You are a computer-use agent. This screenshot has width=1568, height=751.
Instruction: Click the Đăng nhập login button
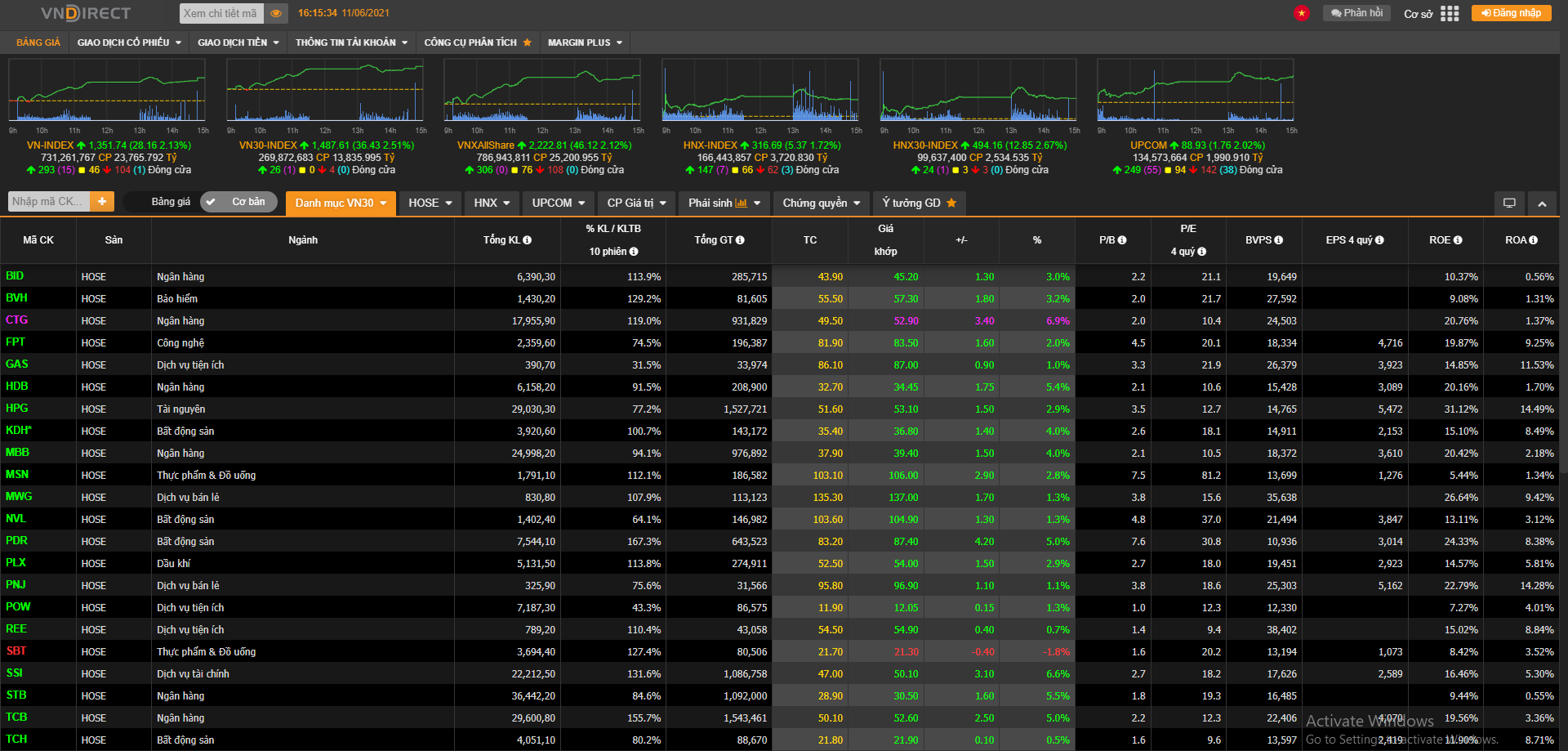tap(1511, 13)
